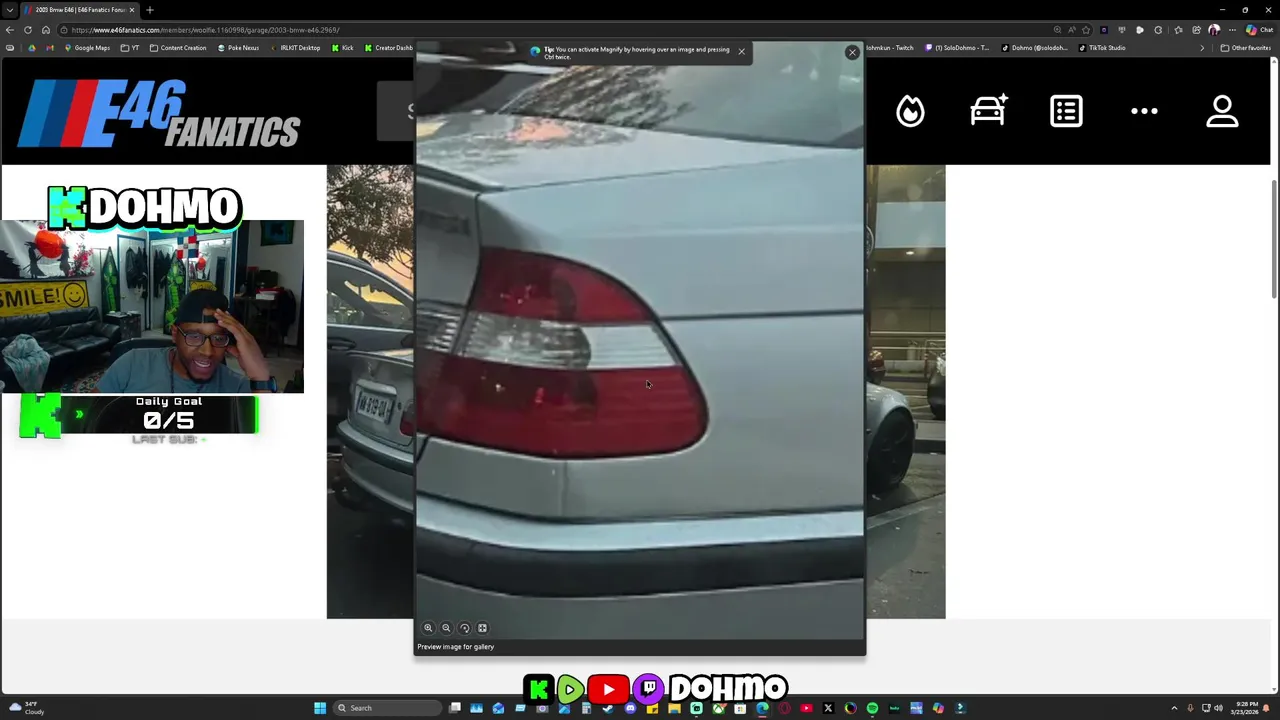Toggle Read aloud in address bar
Screen dimensions: 1280x720
coord(1071,30)
